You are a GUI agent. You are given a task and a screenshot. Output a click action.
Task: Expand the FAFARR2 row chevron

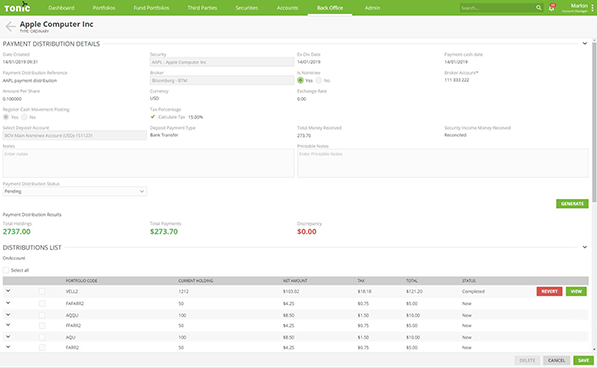tap(8, 303)
